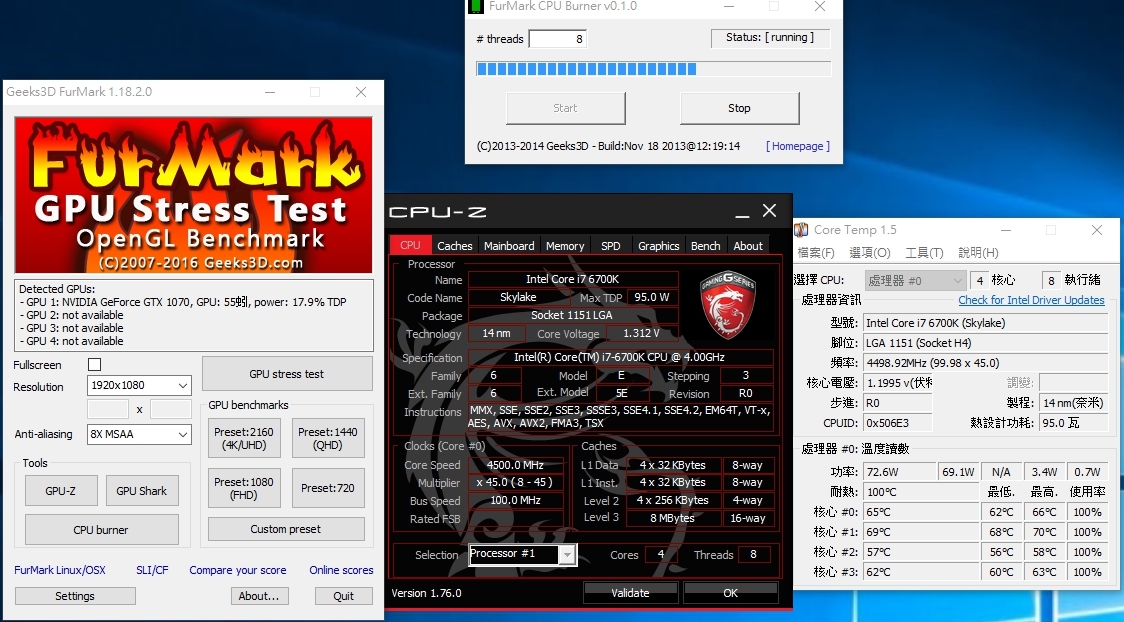Screen dimensions: 1124x622
Task: Click the Core Speed 4500.0 MHz value
Action: [515, 464]
